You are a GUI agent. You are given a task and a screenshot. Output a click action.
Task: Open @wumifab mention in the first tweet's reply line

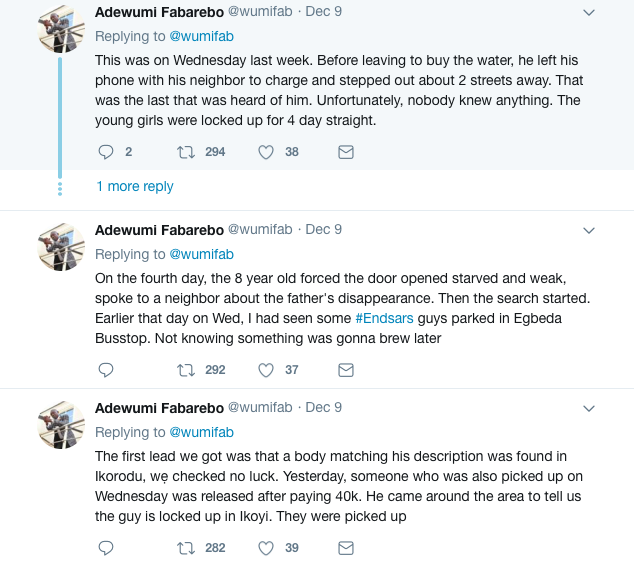coord(200,36)
